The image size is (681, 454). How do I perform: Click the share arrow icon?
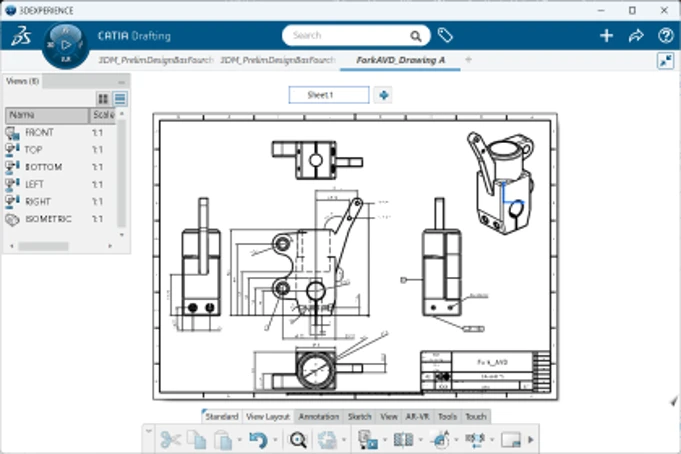[x=636, y=36]
